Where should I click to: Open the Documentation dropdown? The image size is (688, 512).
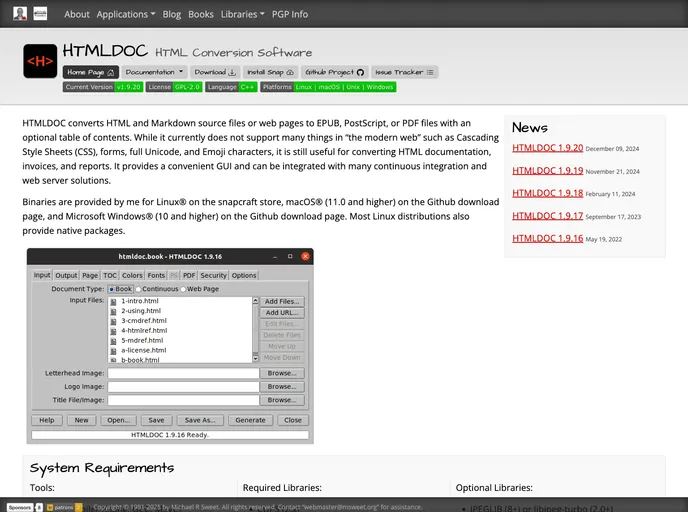[154, 72]
